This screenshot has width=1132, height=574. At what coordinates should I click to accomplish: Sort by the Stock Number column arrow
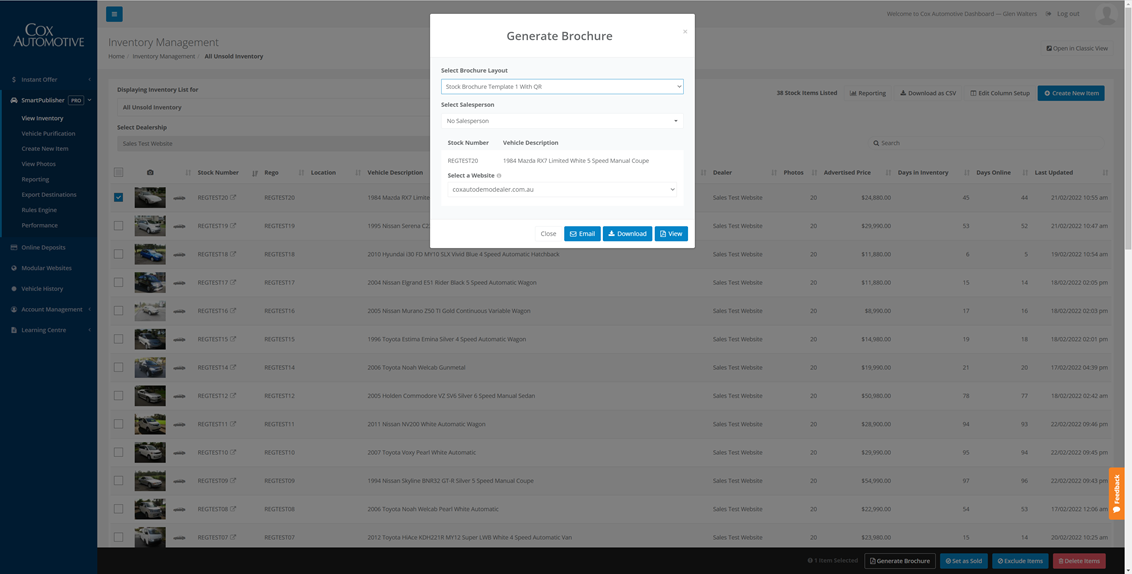(255, 173)
